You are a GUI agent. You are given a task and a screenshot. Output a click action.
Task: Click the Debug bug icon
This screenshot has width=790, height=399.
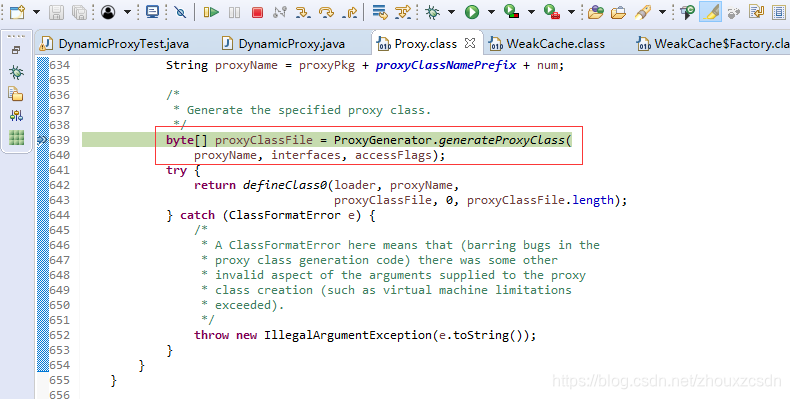(432, 12)
